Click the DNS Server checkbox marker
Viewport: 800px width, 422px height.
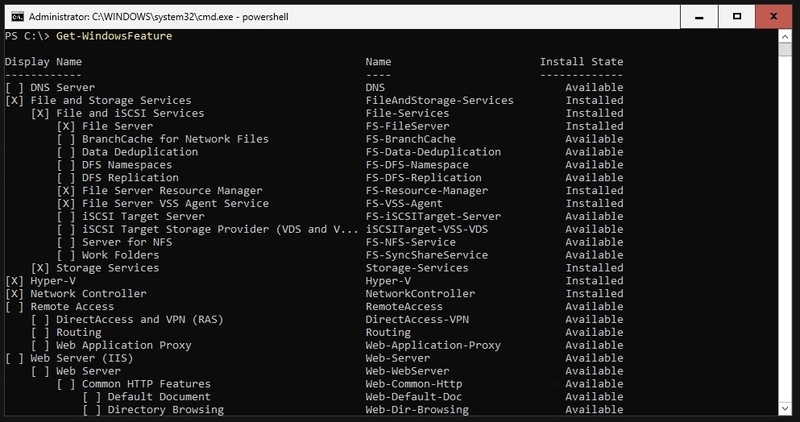click(14, 88)
